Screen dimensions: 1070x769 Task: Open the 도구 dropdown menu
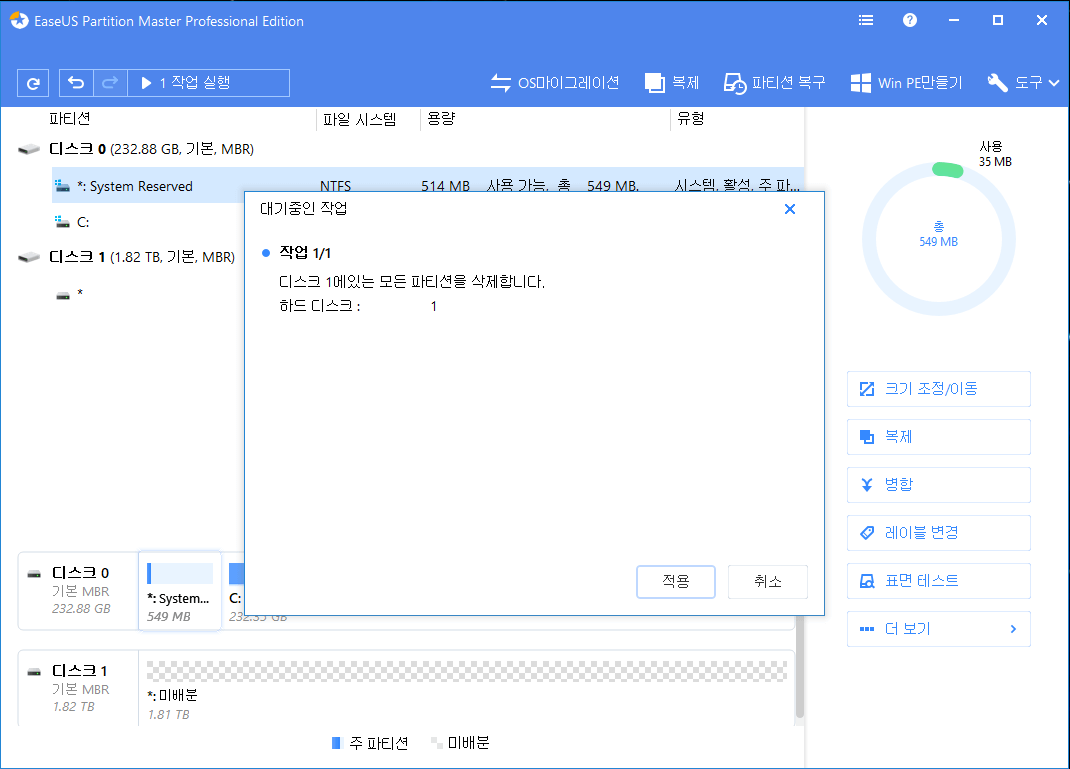point(1022,82)
